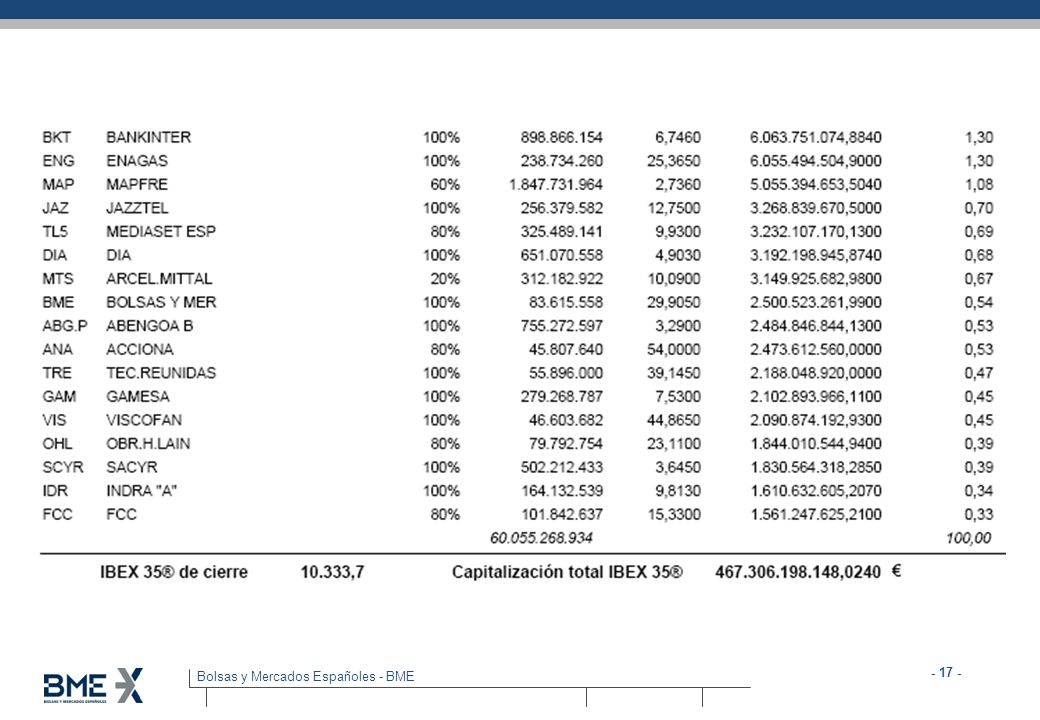This screenshot has height=720, width=1040.
Task: Click OBR.H.LAIN company name
Action: tap(148, 444)
